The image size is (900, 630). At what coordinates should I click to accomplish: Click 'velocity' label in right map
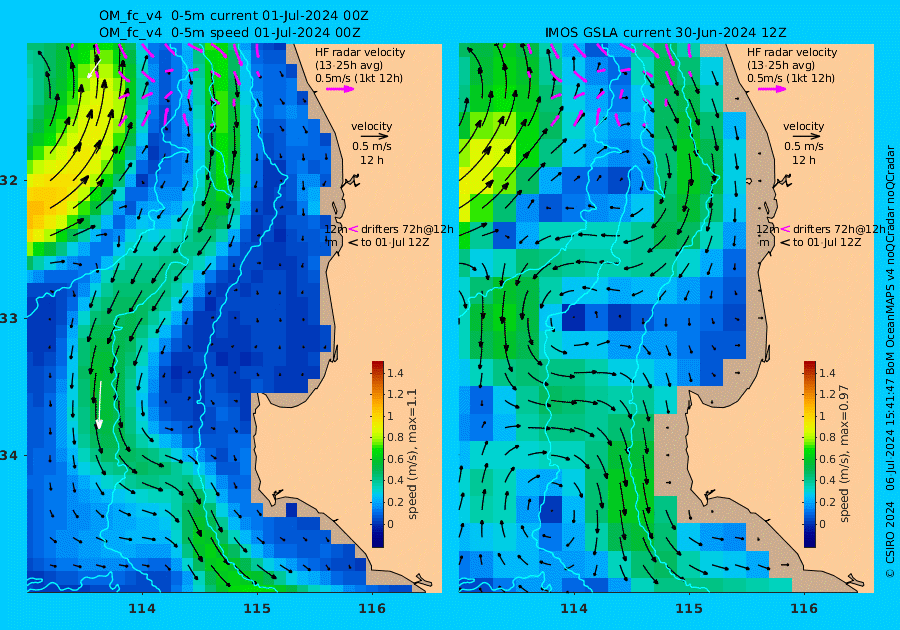(x=803, y=126)
